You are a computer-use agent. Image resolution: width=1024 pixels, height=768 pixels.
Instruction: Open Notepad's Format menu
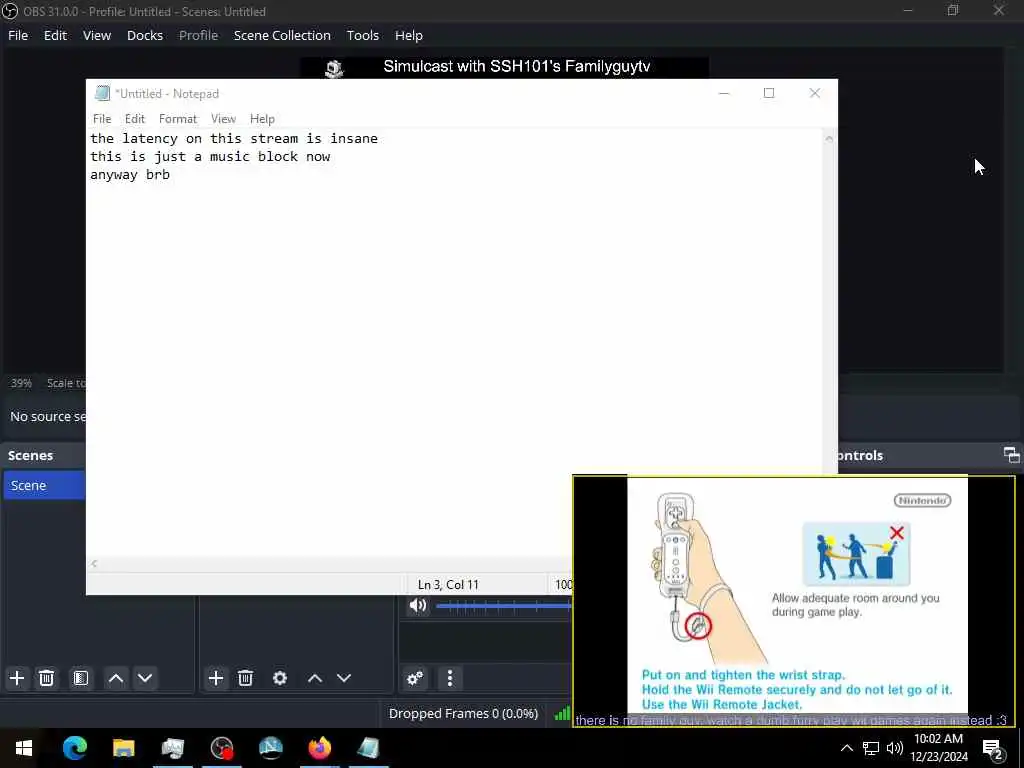click(178, 119)
